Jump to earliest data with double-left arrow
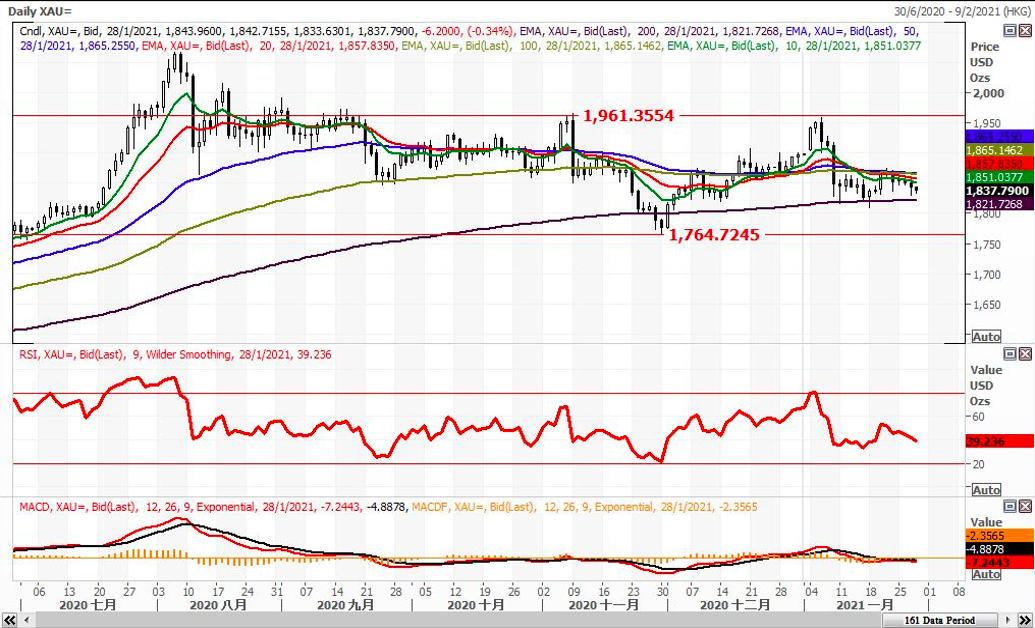The width and height of the screenshot is (1035, 628). tap(7, 621)
